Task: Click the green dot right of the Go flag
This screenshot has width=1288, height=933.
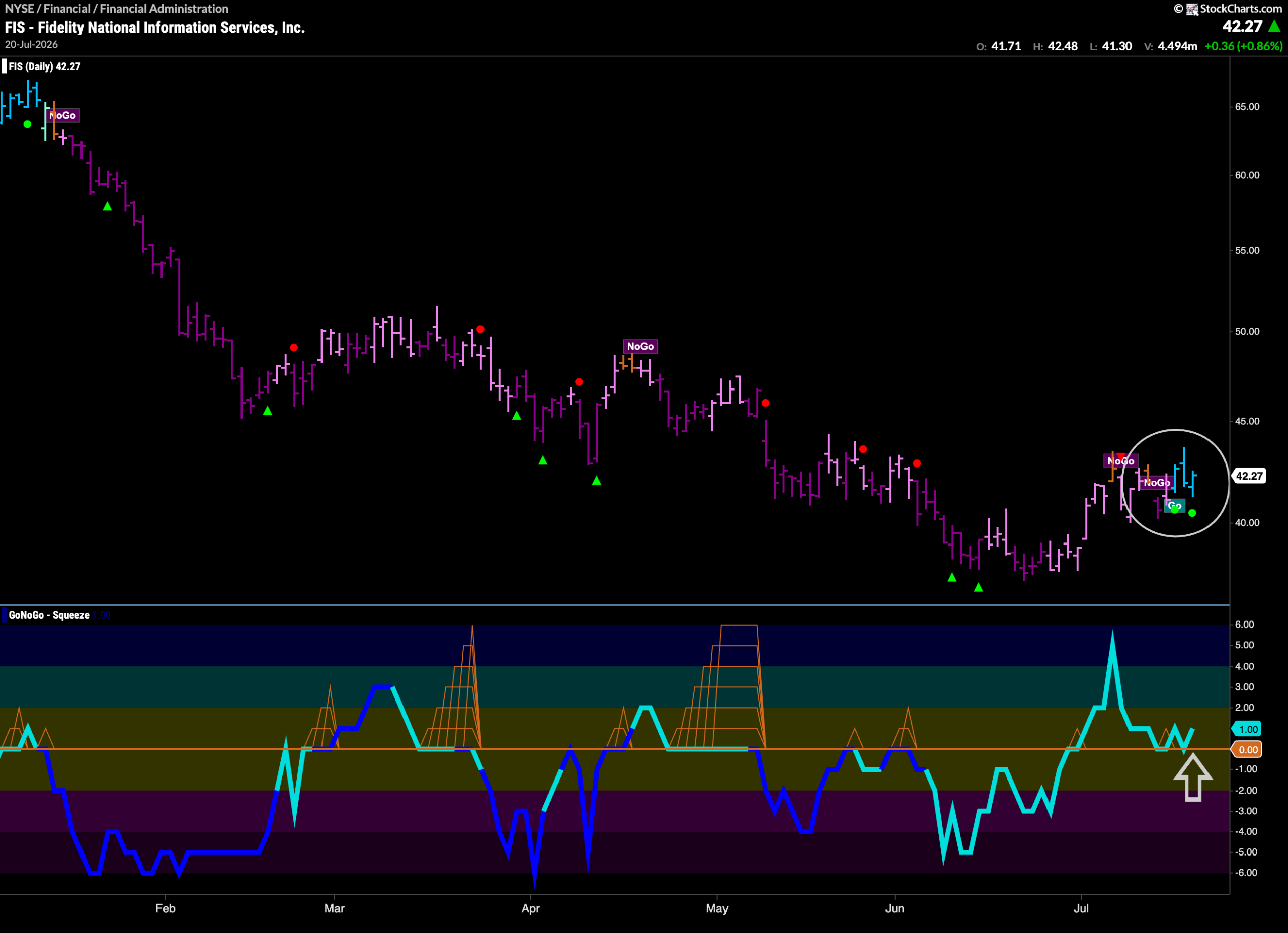Action: [1192, 513]
